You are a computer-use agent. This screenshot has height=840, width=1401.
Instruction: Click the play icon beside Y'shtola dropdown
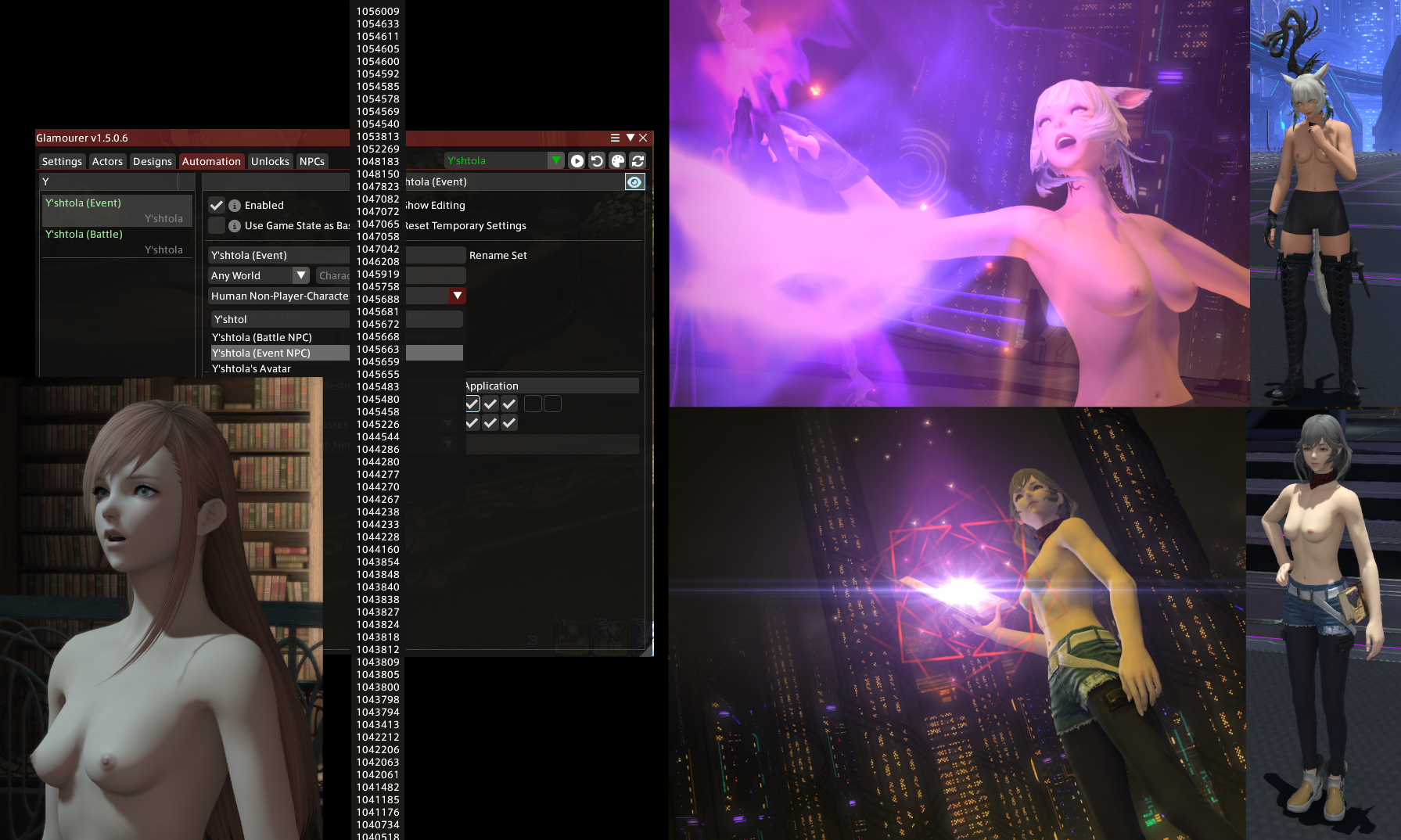tap(577, 160)
